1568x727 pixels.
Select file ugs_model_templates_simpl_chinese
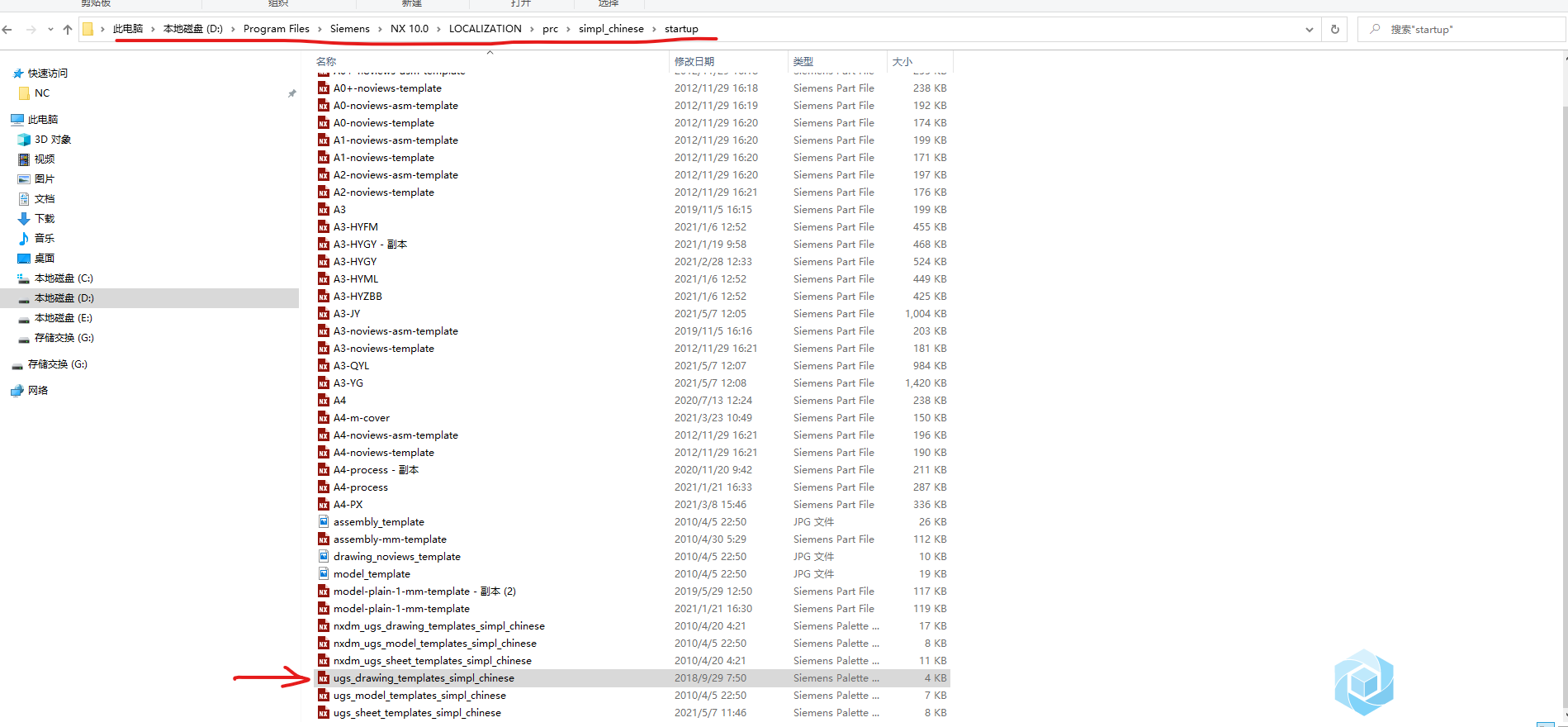419,696
